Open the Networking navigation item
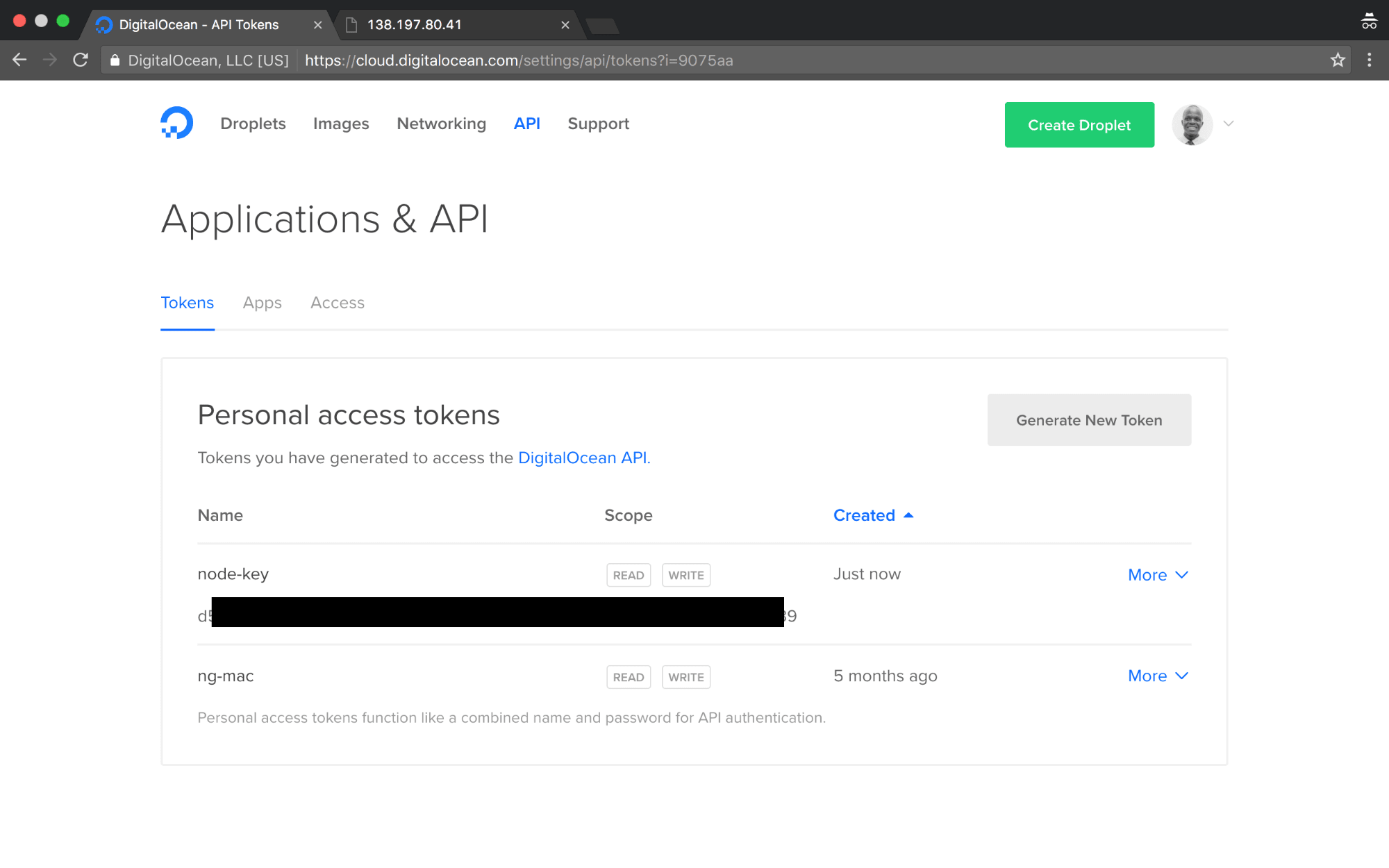The height and width of the screenshot is (868, 1389). (x=442, y=124)
